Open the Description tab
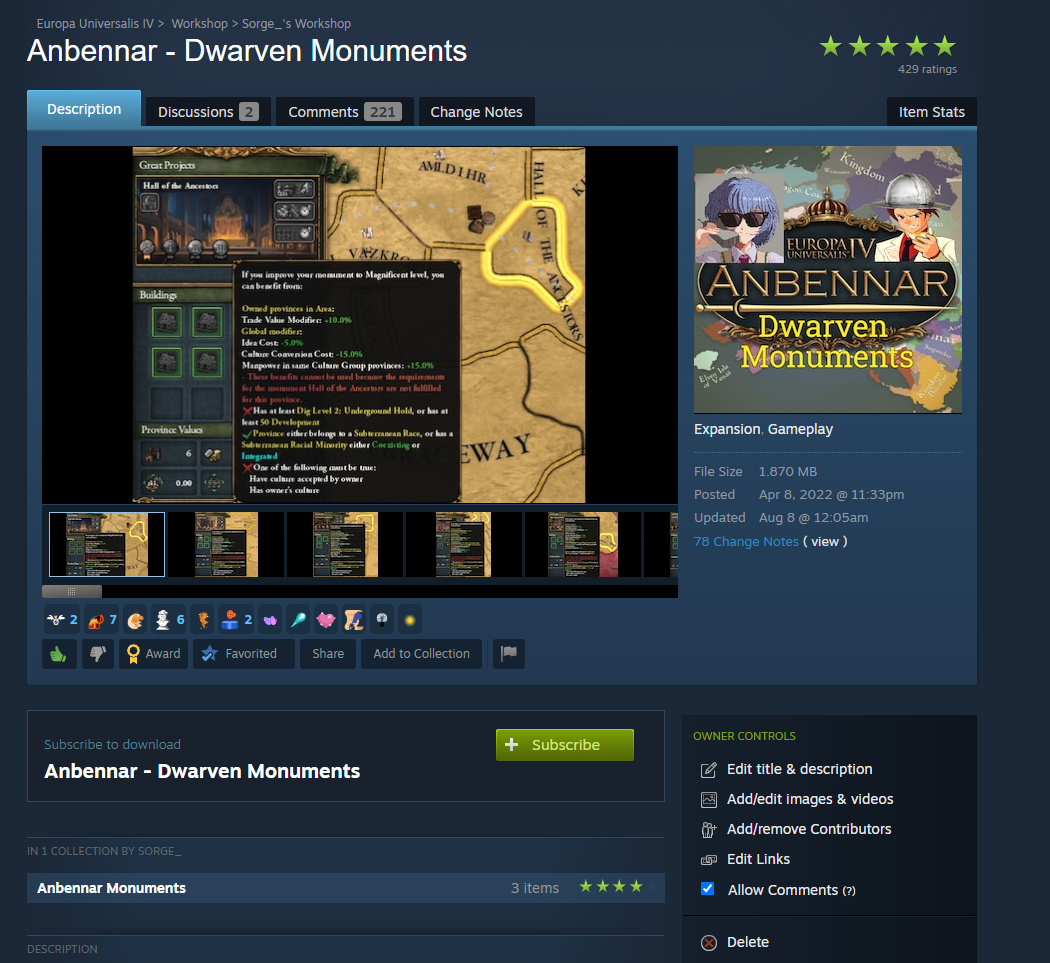Image resolution: width=1050 pixels, height=963 pixels. [84, 109]
